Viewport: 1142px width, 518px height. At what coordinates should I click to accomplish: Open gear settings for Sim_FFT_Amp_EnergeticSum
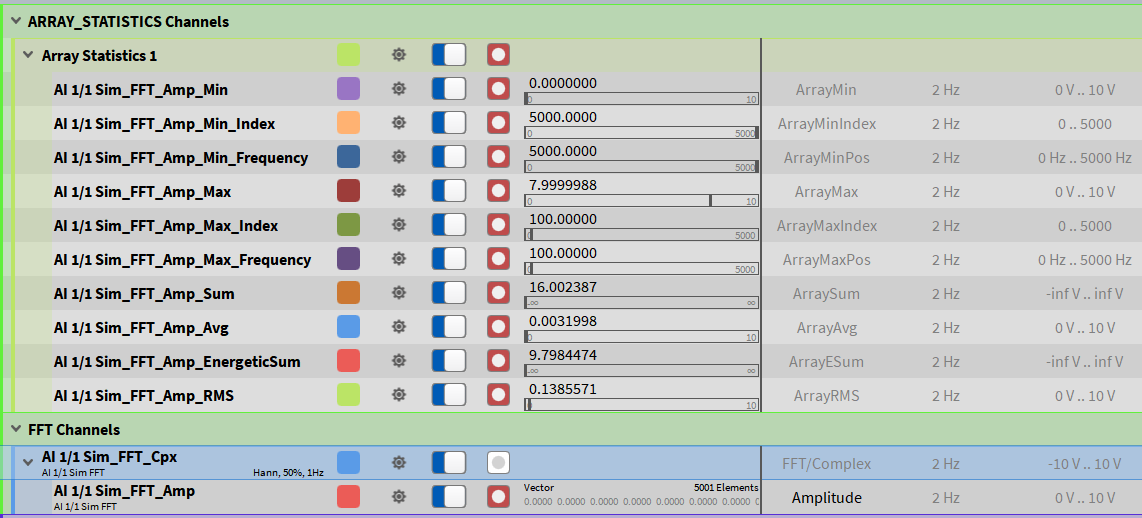pos(398,361)
